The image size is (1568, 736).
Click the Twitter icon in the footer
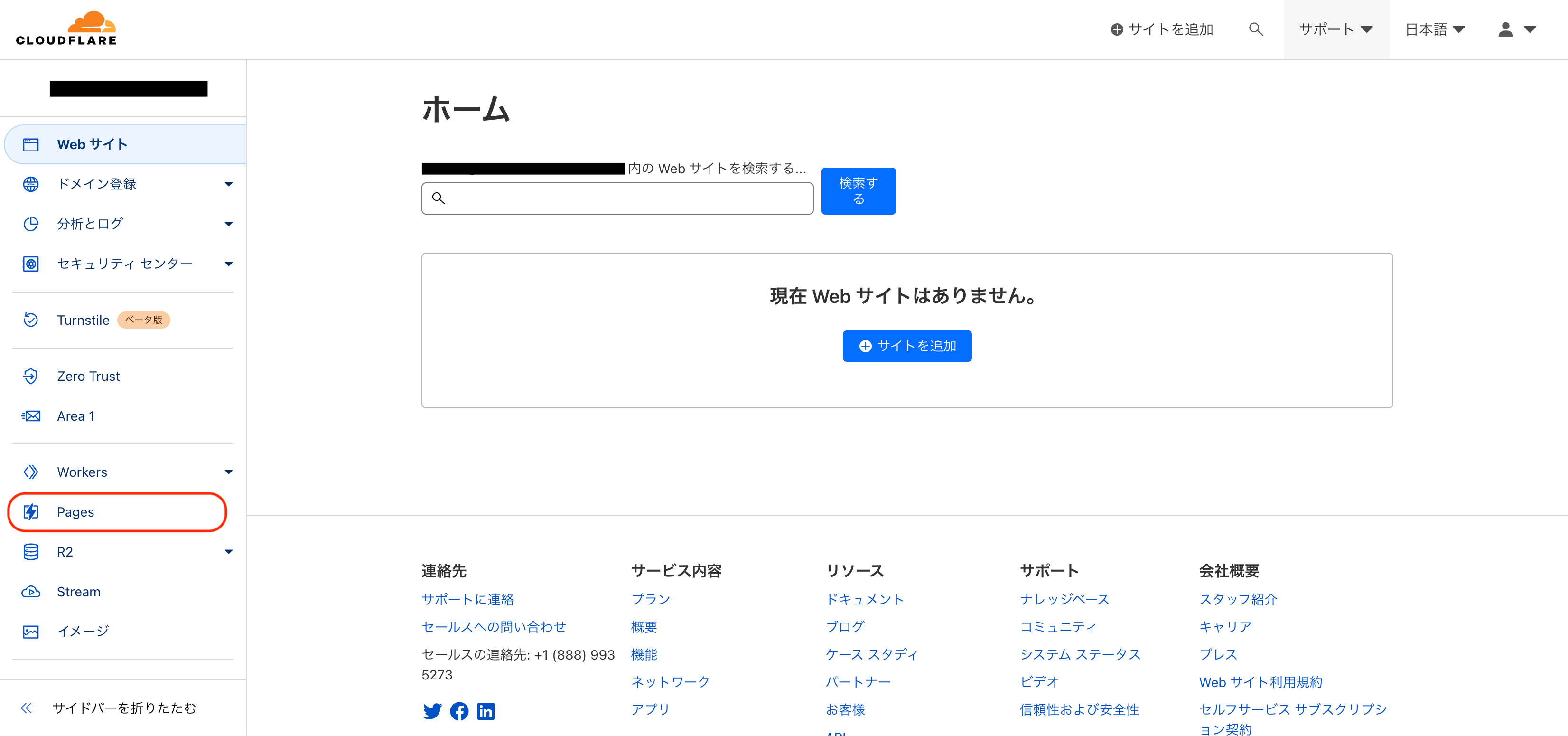[x=433, y=711]
